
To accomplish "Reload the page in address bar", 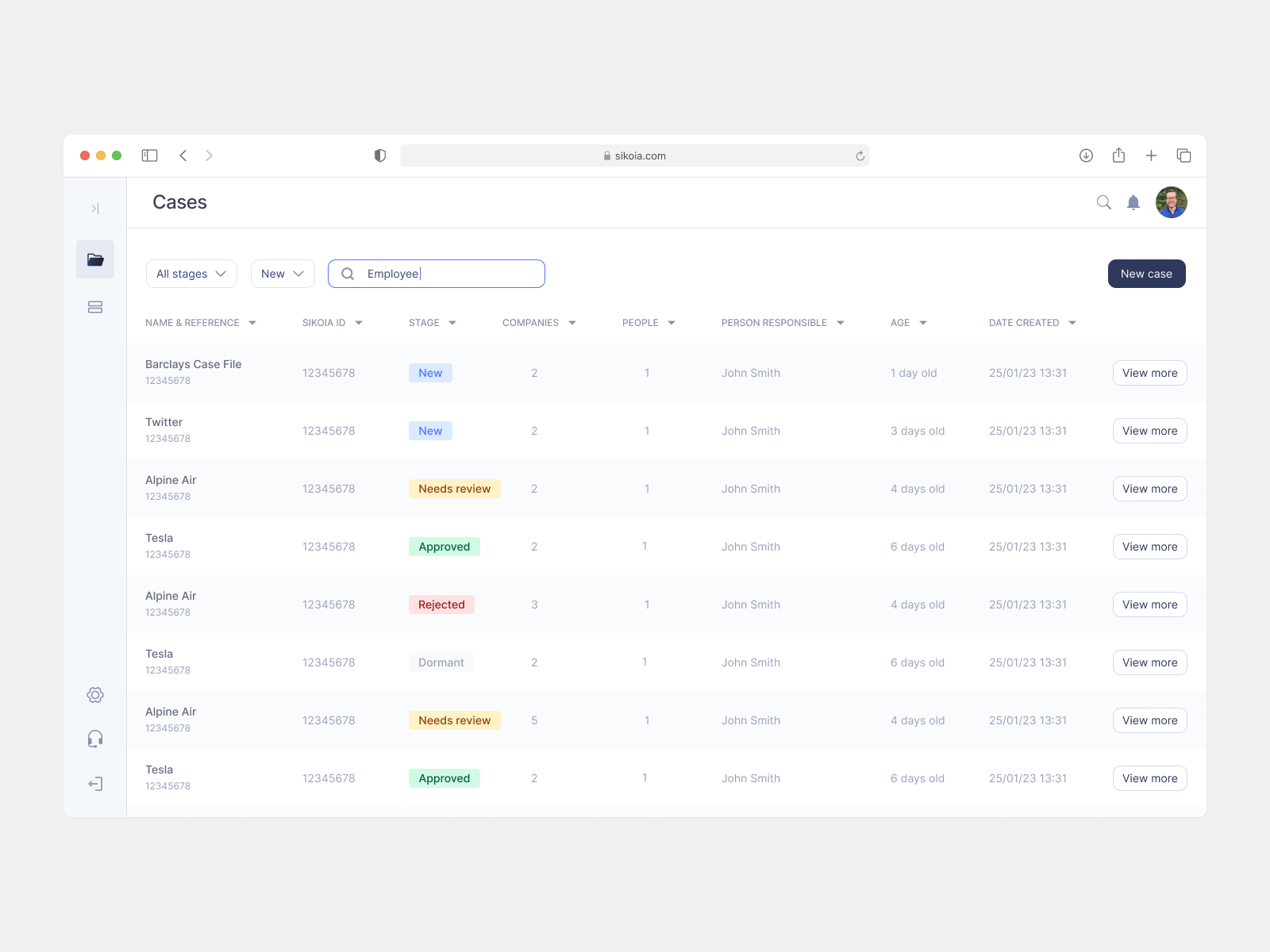I will click(860, 156).
